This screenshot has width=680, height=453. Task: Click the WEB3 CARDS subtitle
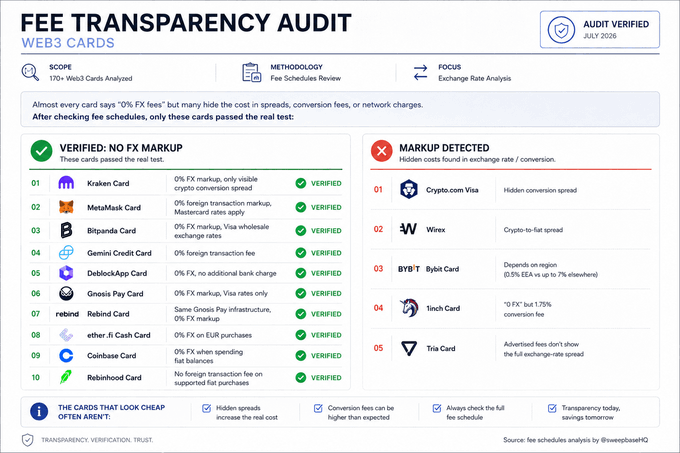click(68, 43)
